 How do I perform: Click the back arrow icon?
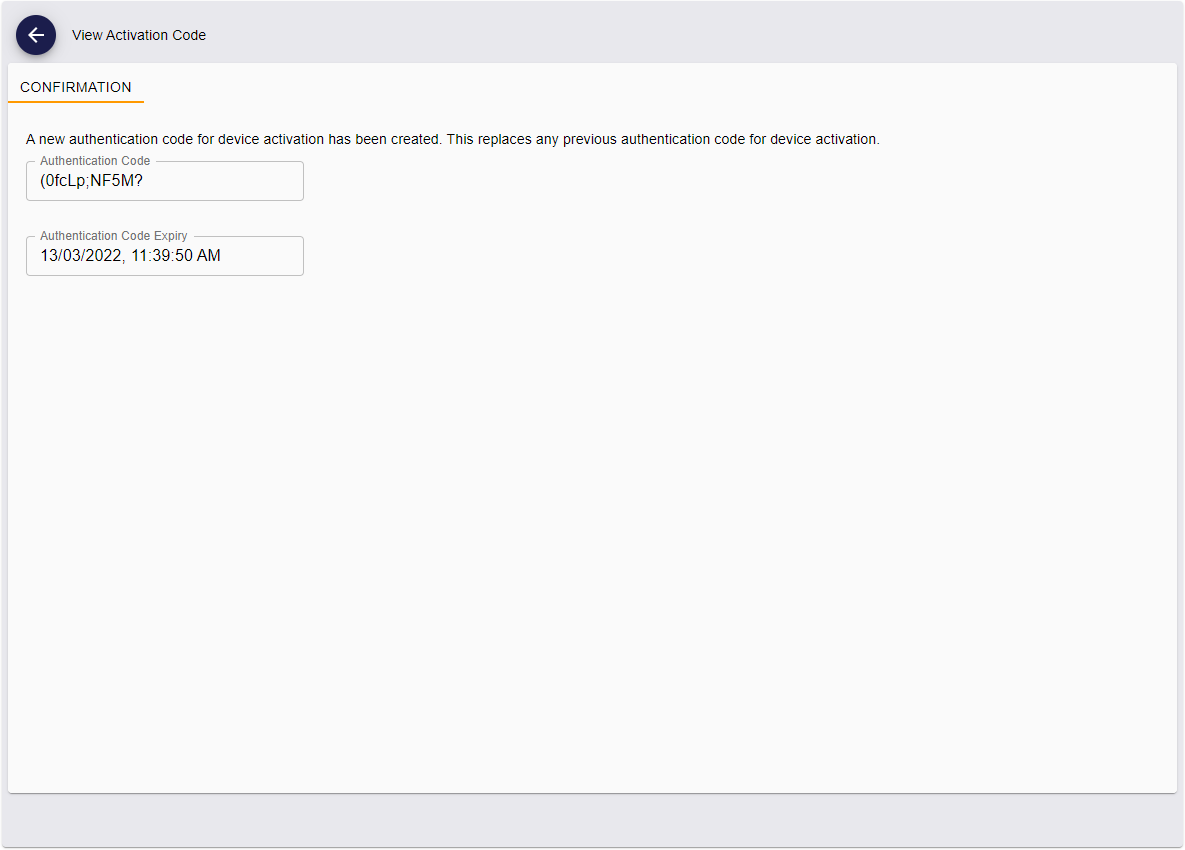36,35
